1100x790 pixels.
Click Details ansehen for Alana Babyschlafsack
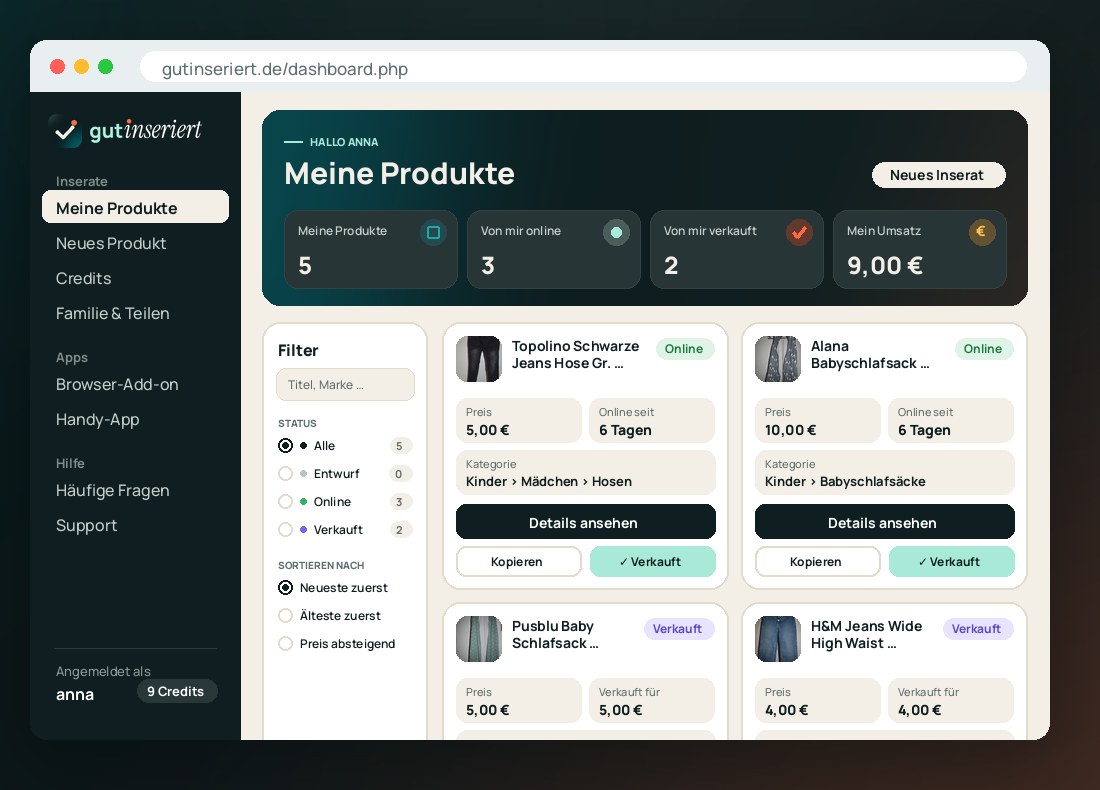pos(884,523)
